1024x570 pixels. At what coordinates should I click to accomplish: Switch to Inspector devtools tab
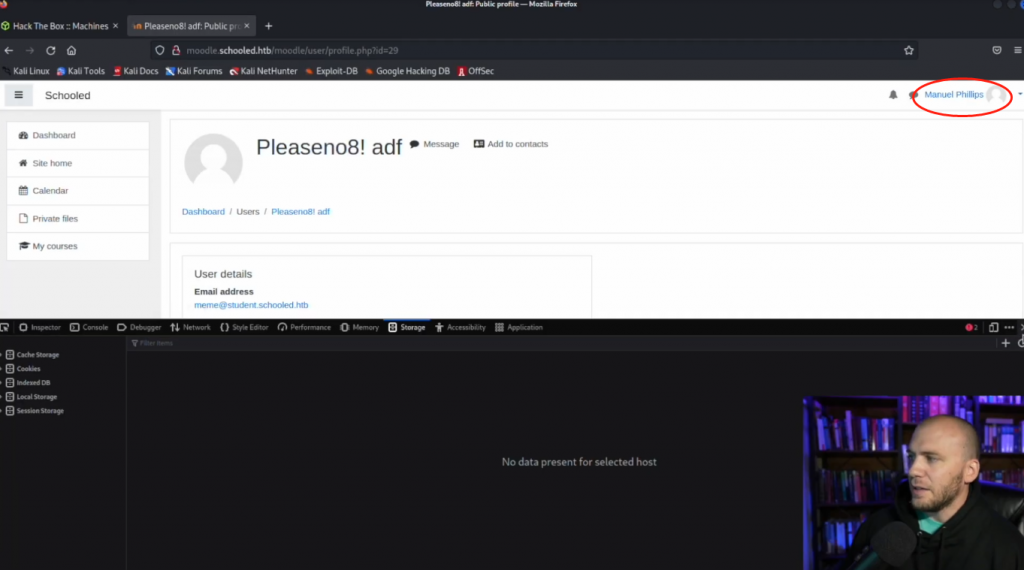click(x=40, y=328)
